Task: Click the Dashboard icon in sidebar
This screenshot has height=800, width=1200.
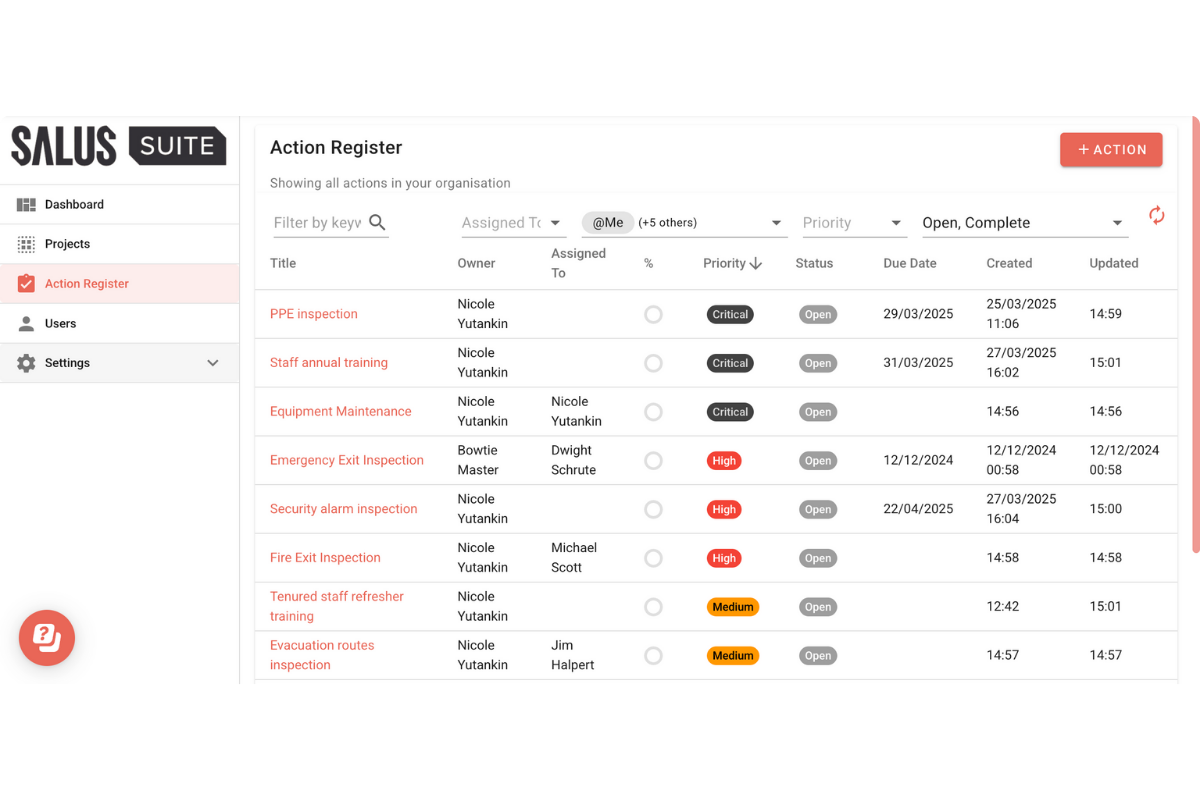Action: point(26,205)
